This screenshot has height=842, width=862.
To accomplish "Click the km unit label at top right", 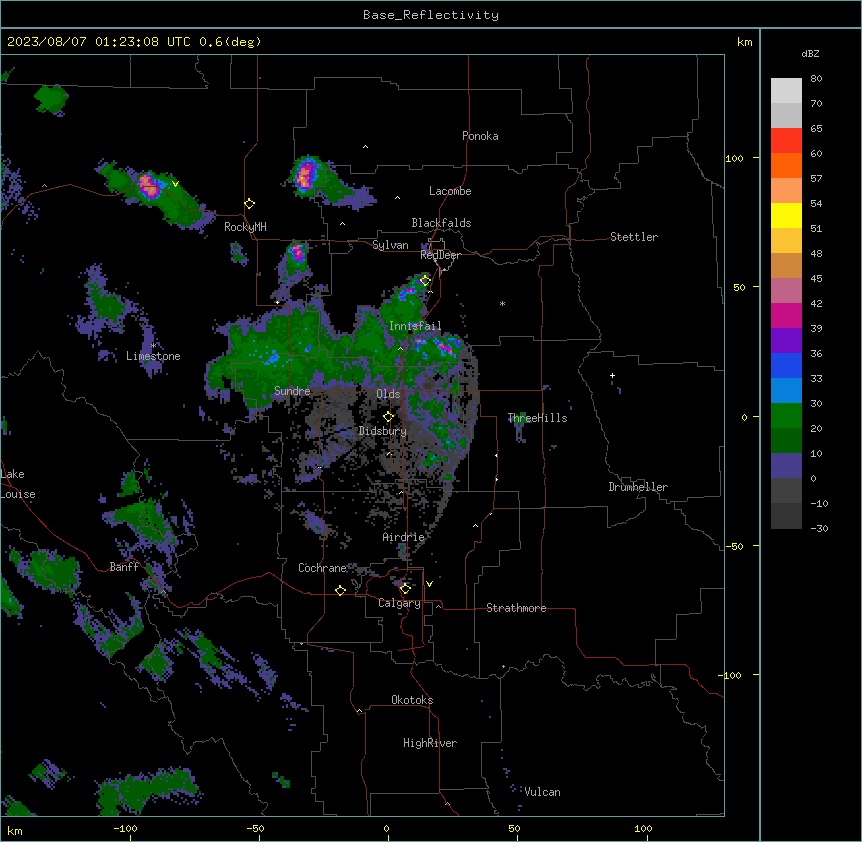I will 745,42.
